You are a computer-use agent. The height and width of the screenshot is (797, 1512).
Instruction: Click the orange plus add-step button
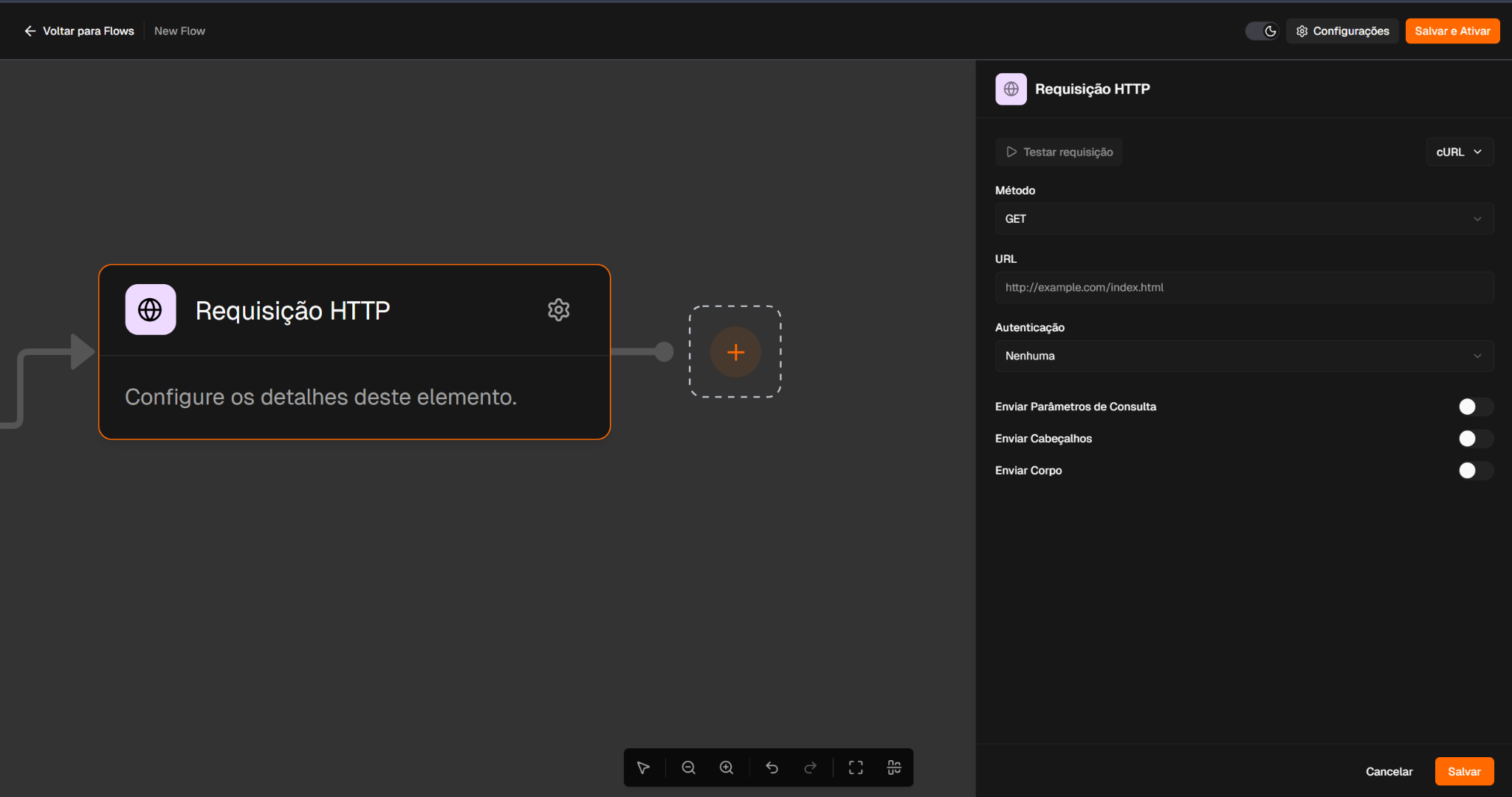click(735, 352)
